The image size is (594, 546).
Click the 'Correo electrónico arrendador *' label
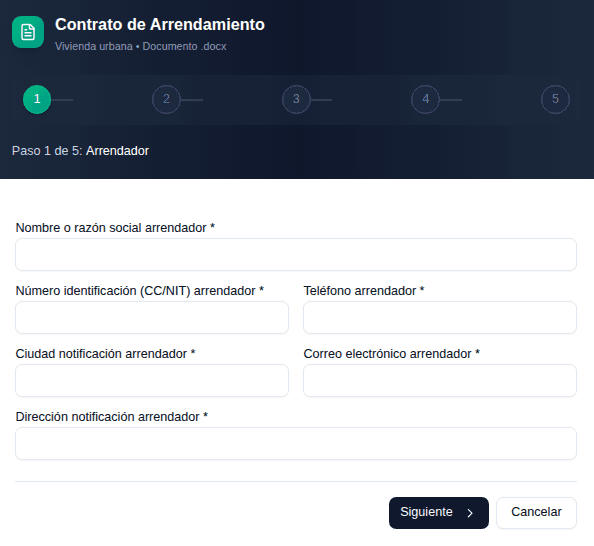point(392,354)
